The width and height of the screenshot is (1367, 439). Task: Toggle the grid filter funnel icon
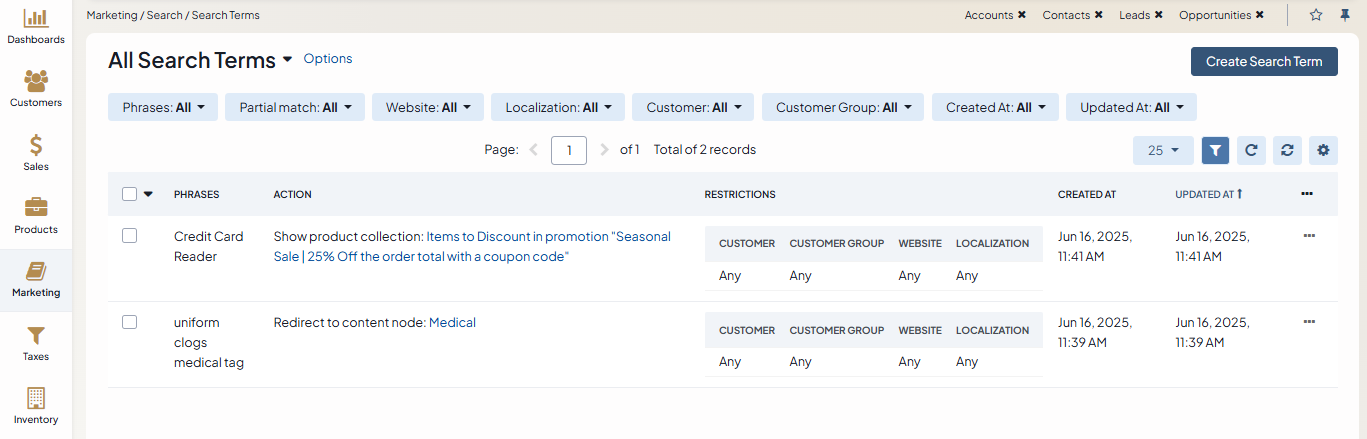[x=1215, y=150]
